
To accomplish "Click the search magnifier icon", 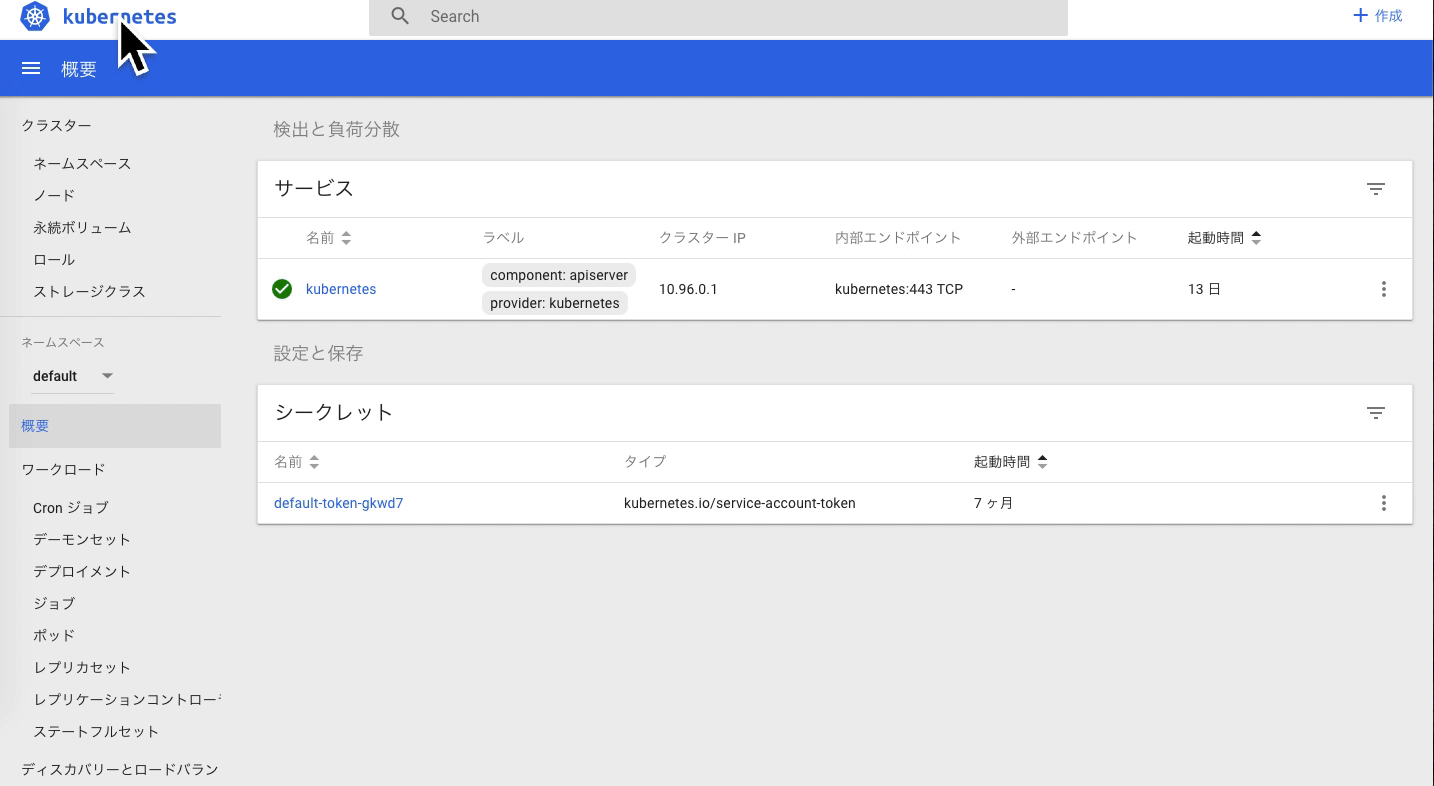I will pos(400,16).
